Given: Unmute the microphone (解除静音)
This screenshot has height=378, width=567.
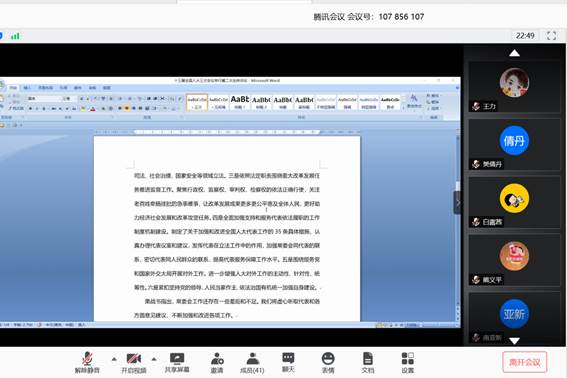Looking at the screenshot, I should click(87, 362).
